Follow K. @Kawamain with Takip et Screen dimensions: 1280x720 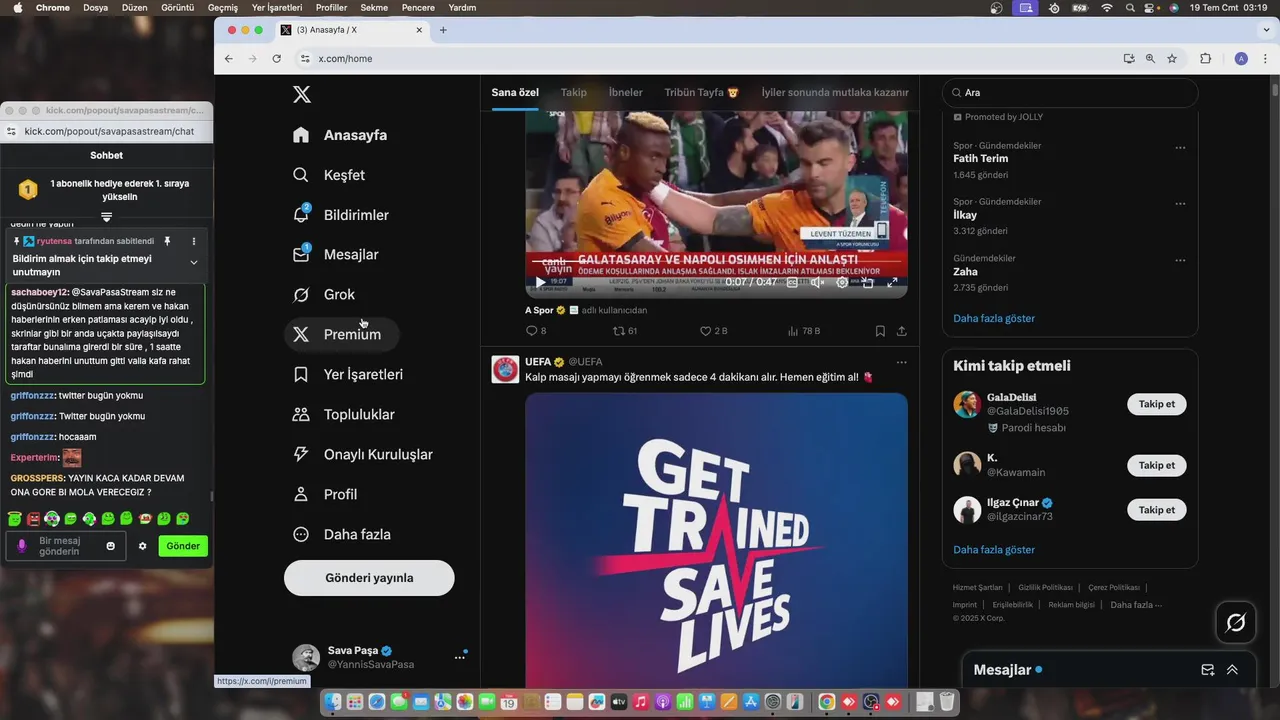(x=1157, y=465)
